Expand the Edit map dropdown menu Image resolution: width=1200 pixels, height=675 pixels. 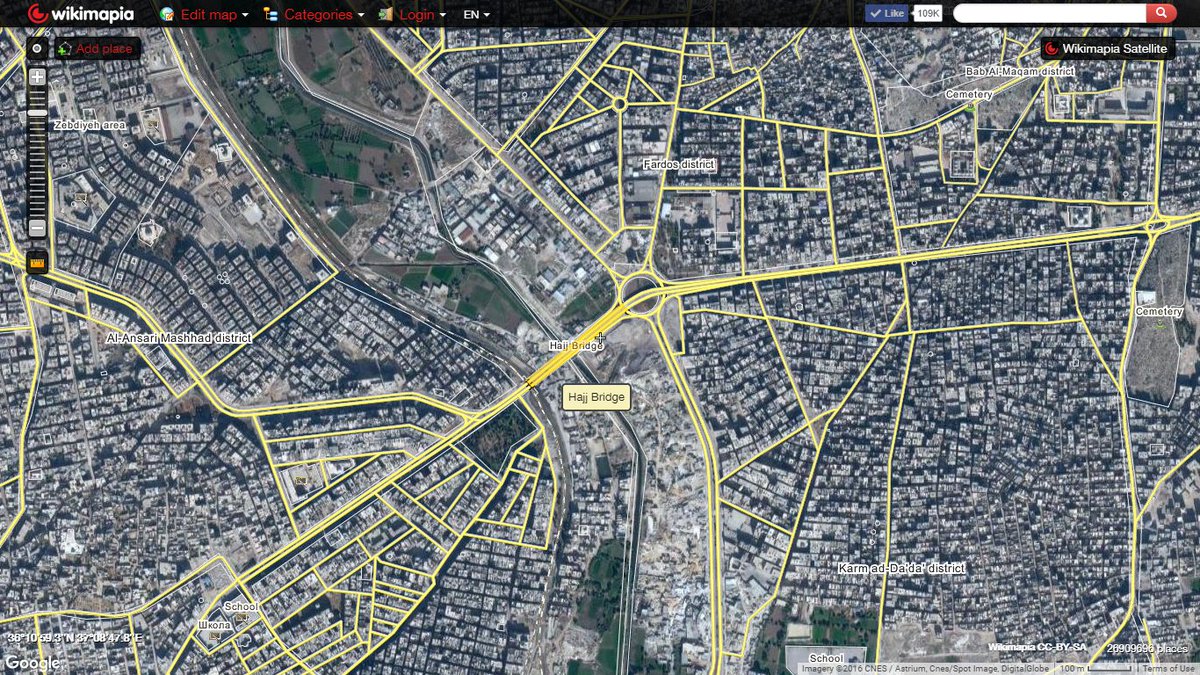[x=245, y=15]
